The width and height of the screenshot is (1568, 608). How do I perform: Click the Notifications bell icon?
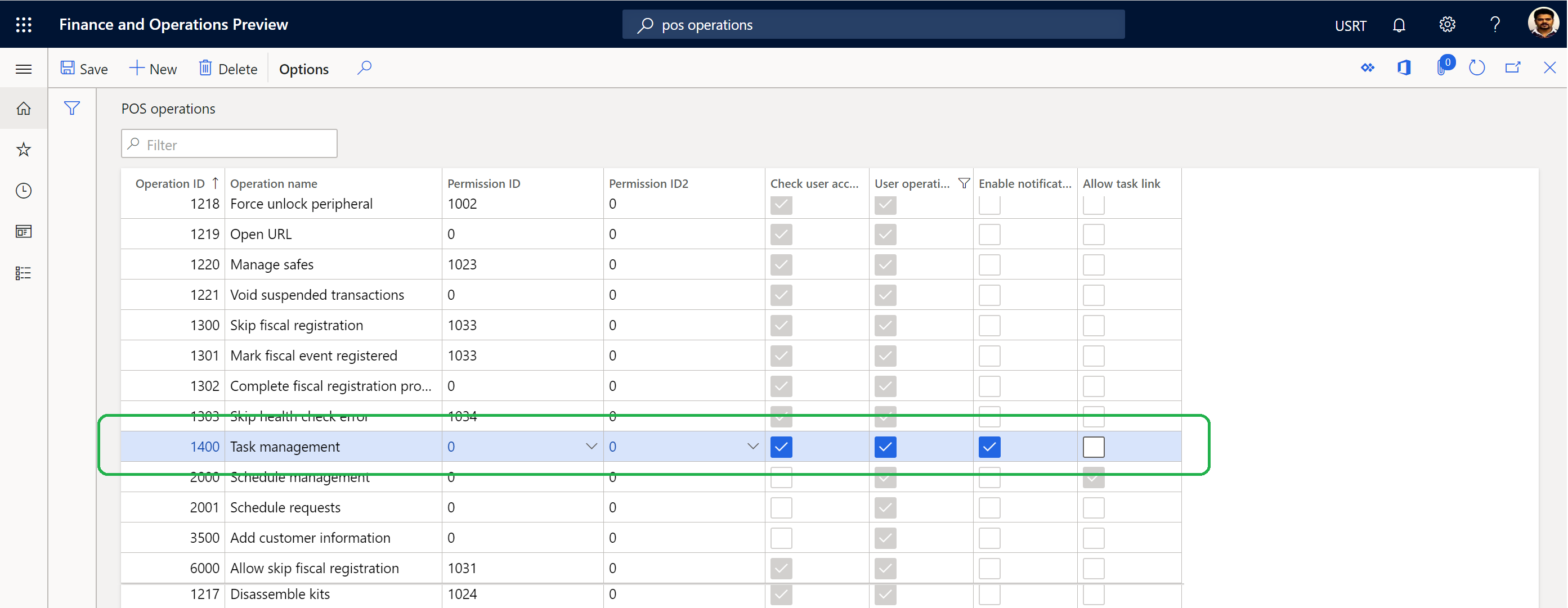point(1399,23)
